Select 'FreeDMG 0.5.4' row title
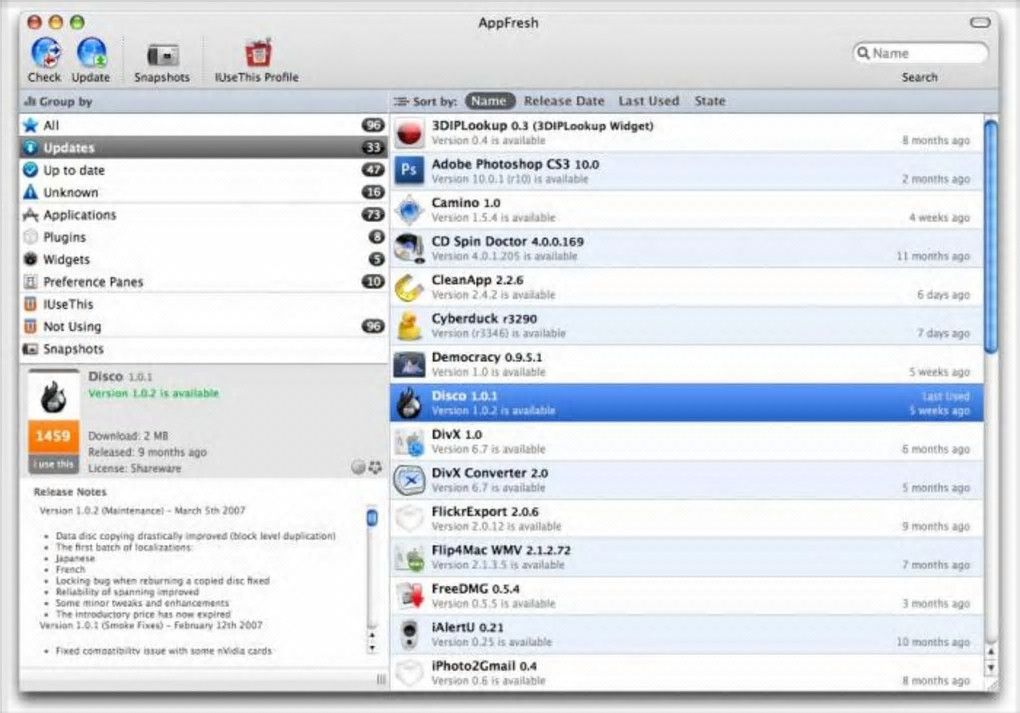The height and width of the screenshot is (713, 1020). click(x=476, y=589)
